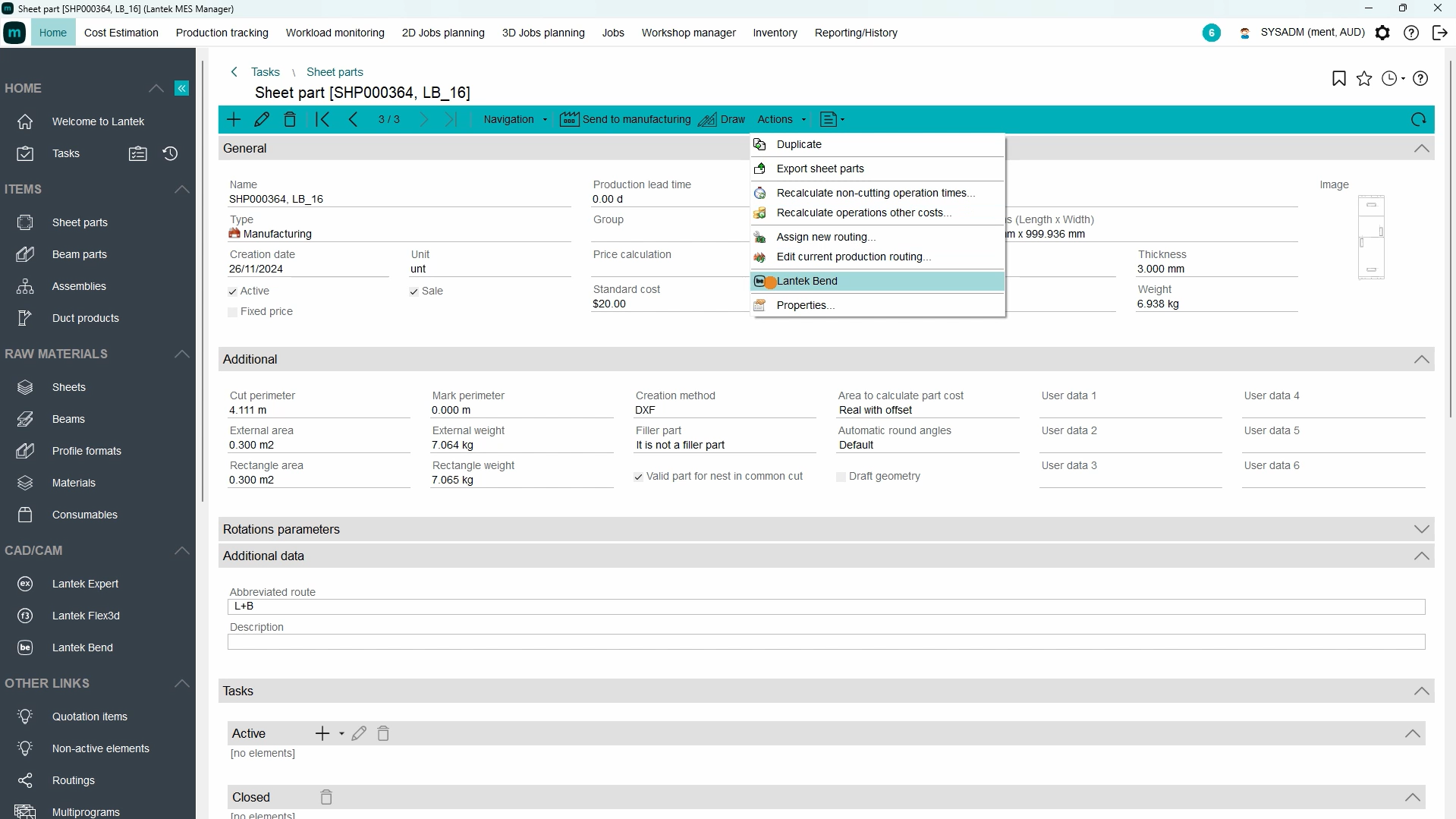Click the refresh icon in teal toolbar
The height and width of the screenshot is (819, 1456).
coord(1418,119)
